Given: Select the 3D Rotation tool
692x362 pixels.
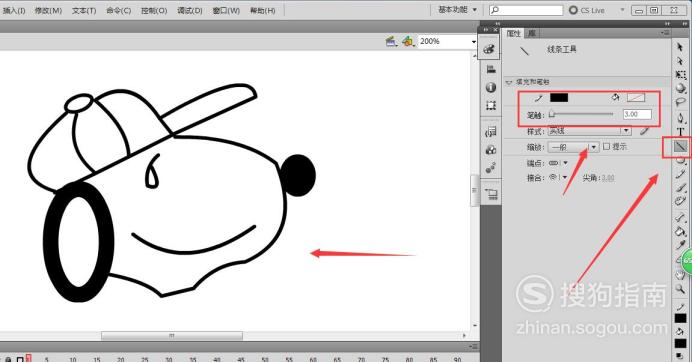Looking at the screenshot, I should tap(681, 88).
